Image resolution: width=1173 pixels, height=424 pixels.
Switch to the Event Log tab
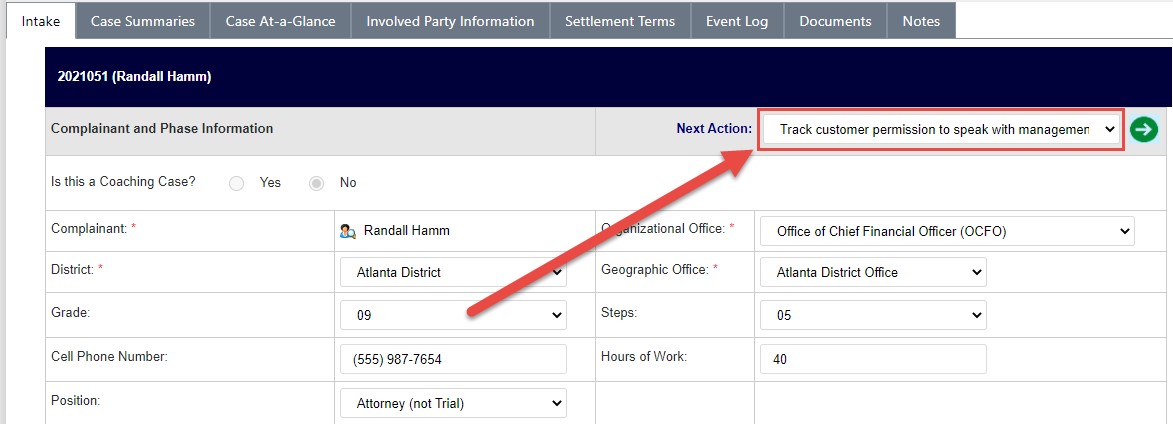[737, 21]
